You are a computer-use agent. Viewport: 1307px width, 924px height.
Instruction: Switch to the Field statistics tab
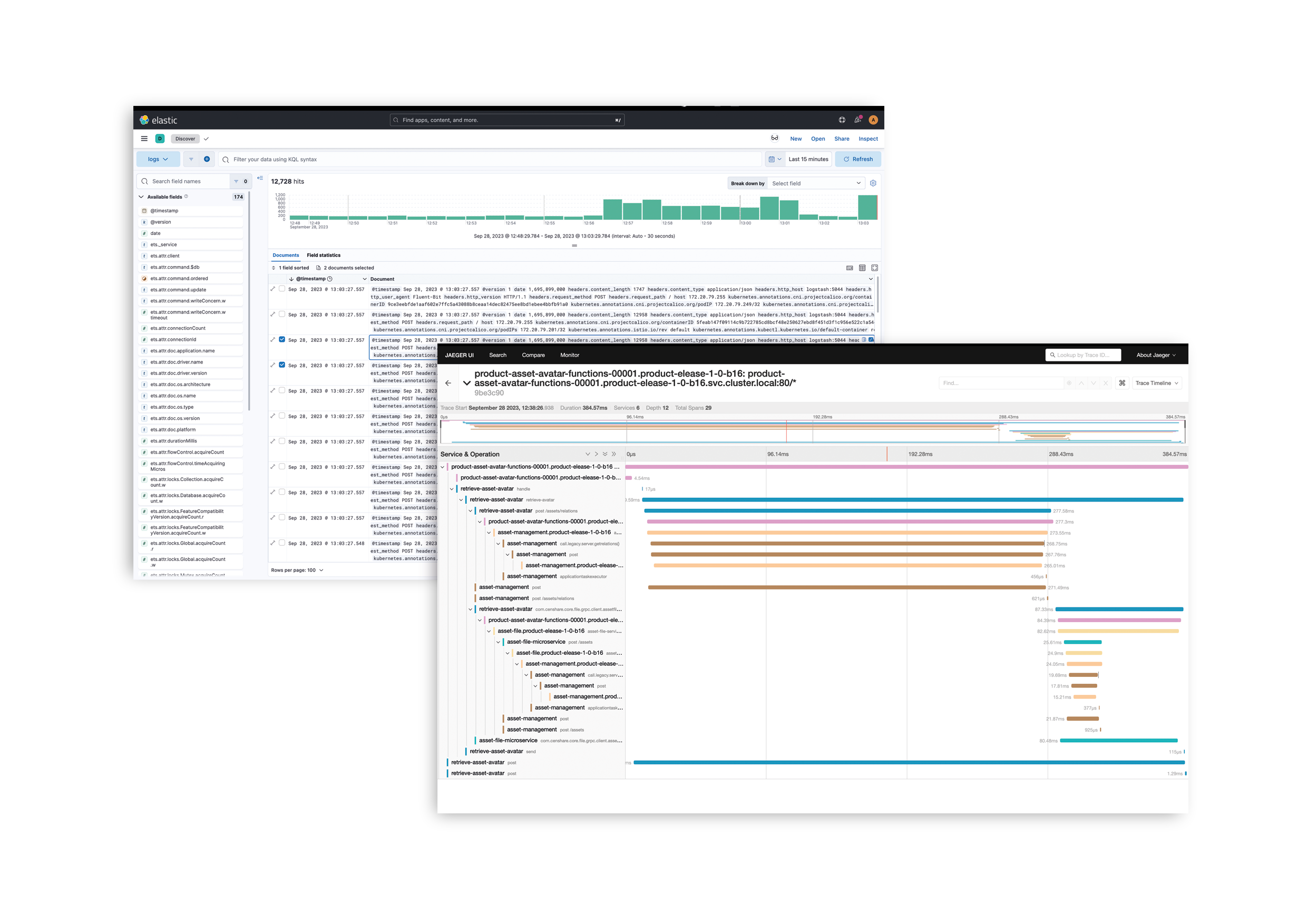(x=324, y=255)
